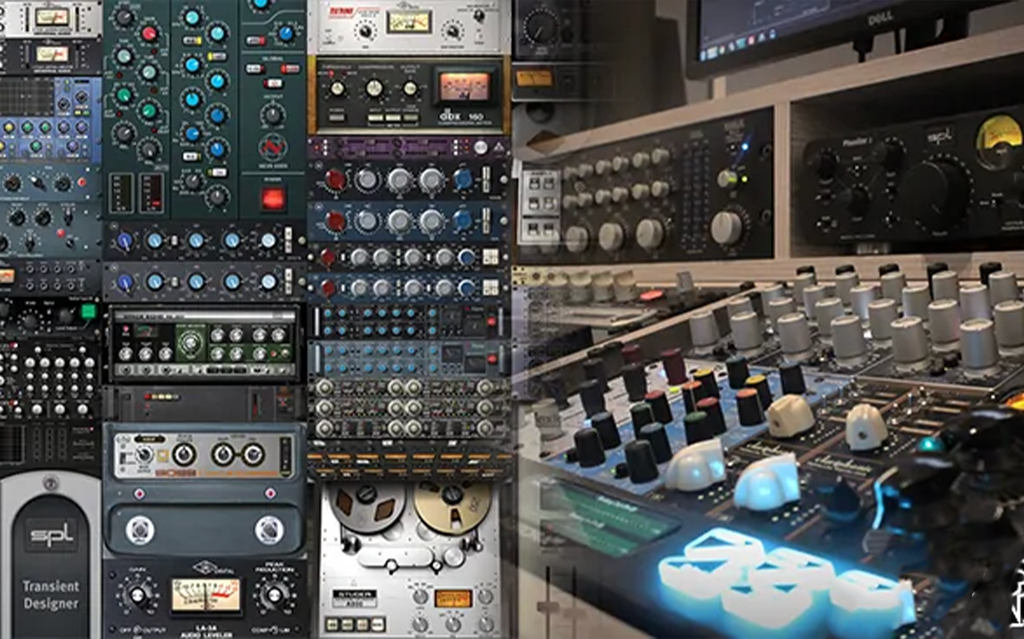Click the DELL logo on the monitor

click(879, 20)
